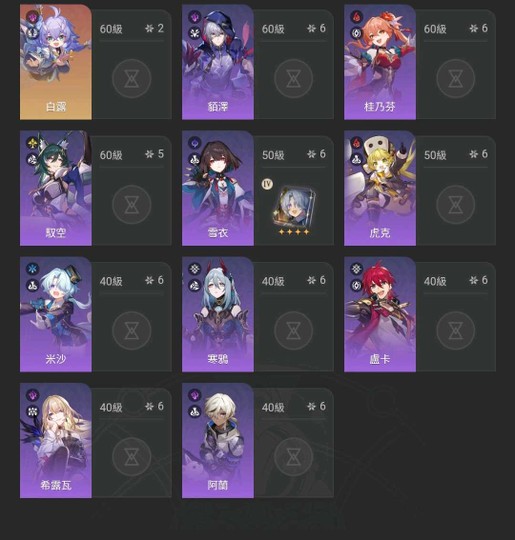Viewport: 515px width, 540px height.
Task: Click 馭空's eidolon indicator showing 5
Action: pos(154,154)
